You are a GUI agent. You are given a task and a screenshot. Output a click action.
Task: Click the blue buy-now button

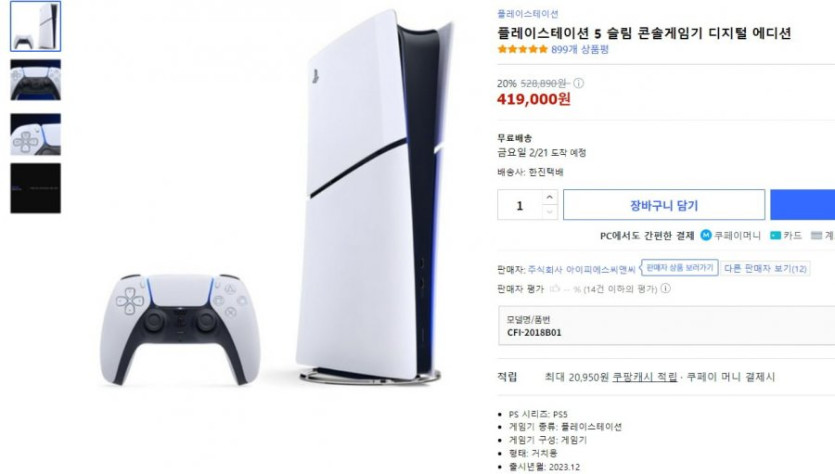point(803,205)
